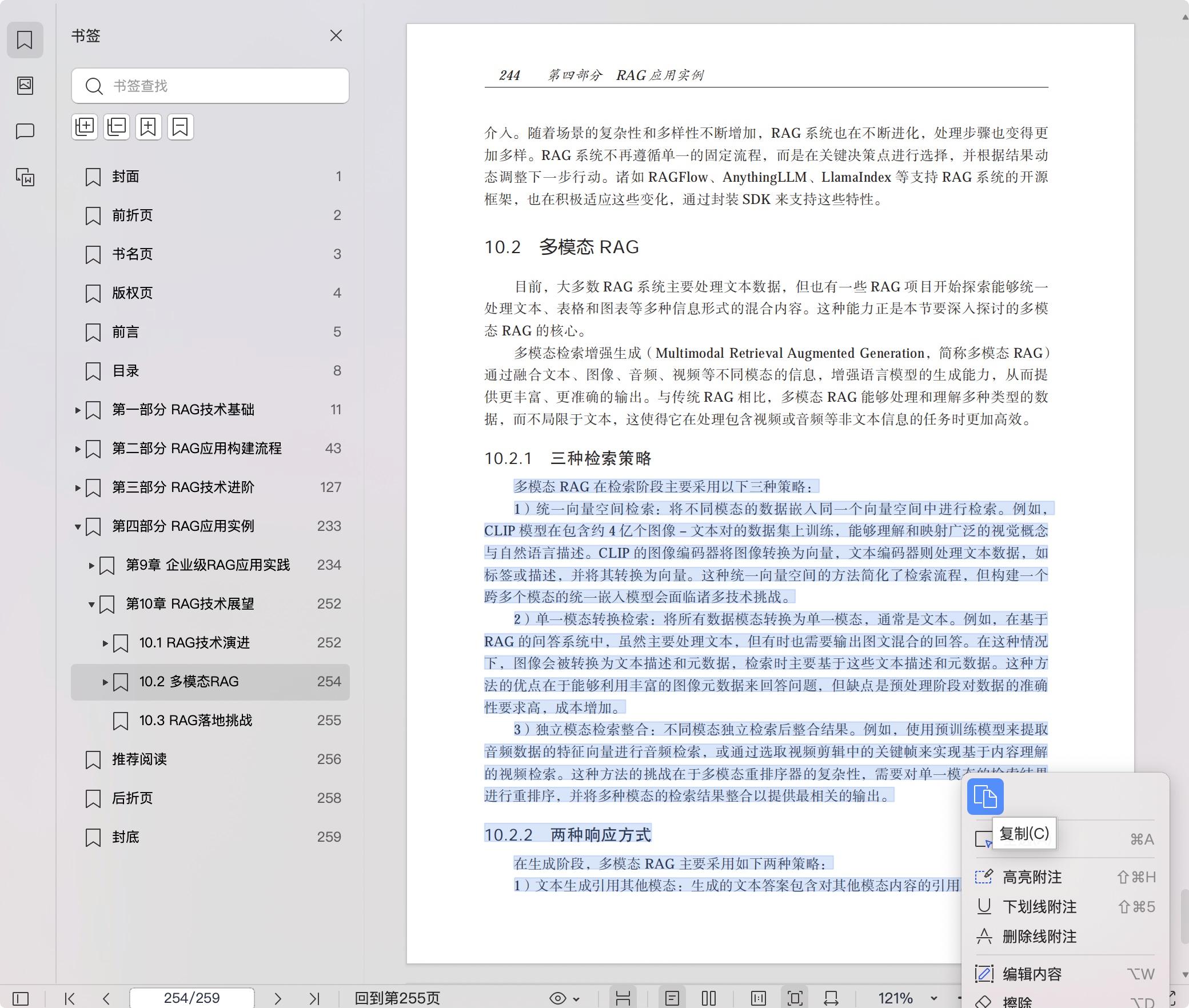Open 10.3 RAG落地挑战 bookmark

coord(195,721)
